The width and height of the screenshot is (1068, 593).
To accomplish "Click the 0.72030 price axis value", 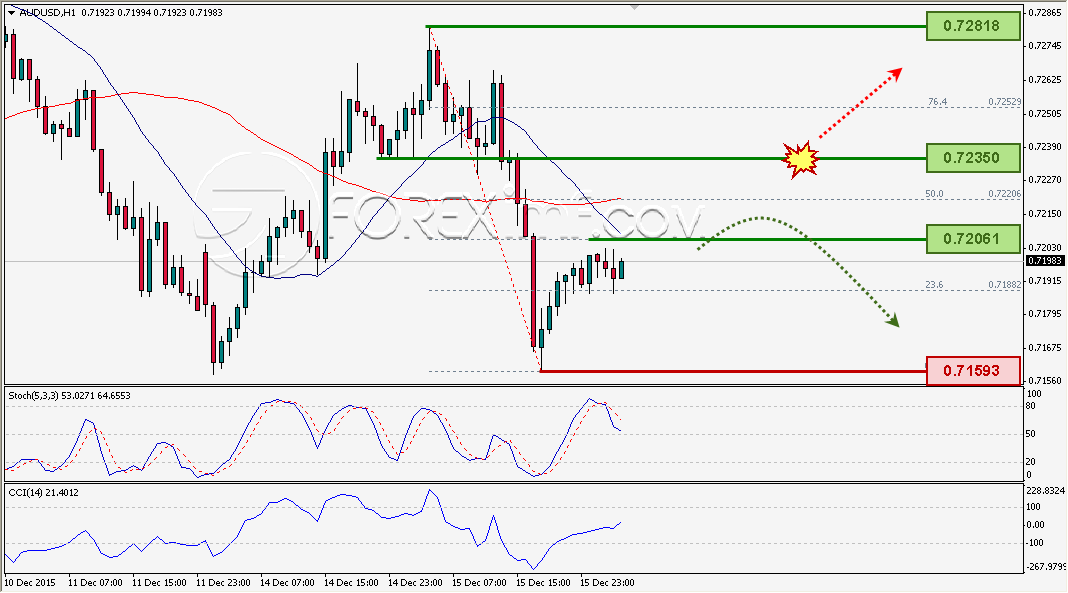I will pyautogui.click(x=1046, y=247).
